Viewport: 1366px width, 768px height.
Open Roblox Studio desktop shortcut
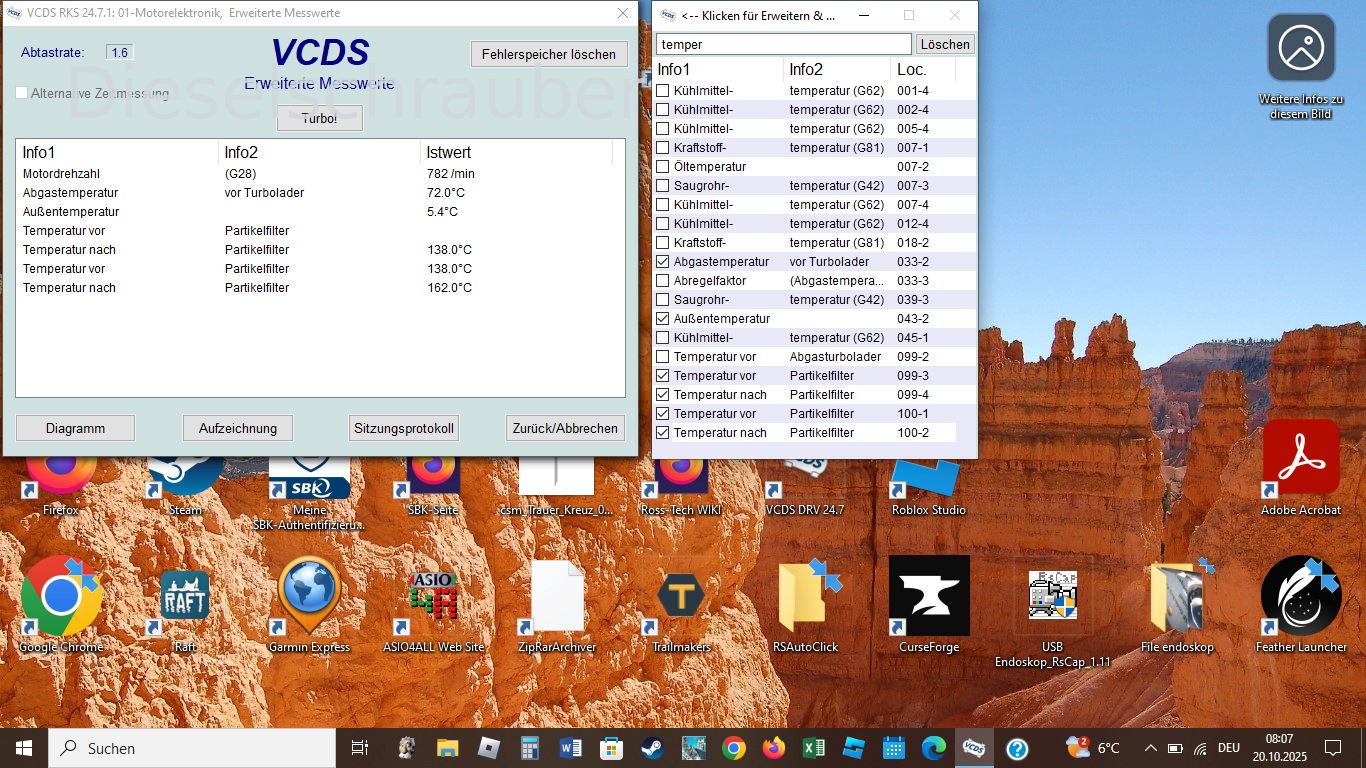(928, 478)
